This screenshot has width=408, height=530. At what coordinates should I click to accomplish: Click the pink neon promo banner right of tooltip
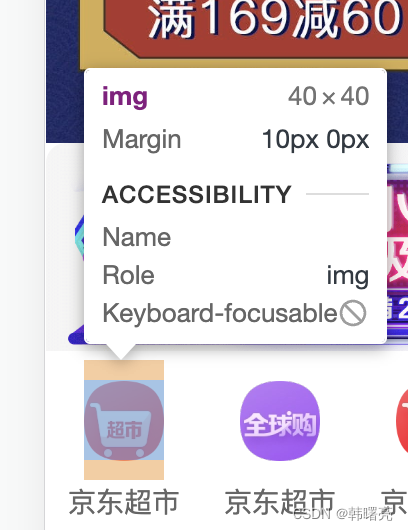click(397, 254)
